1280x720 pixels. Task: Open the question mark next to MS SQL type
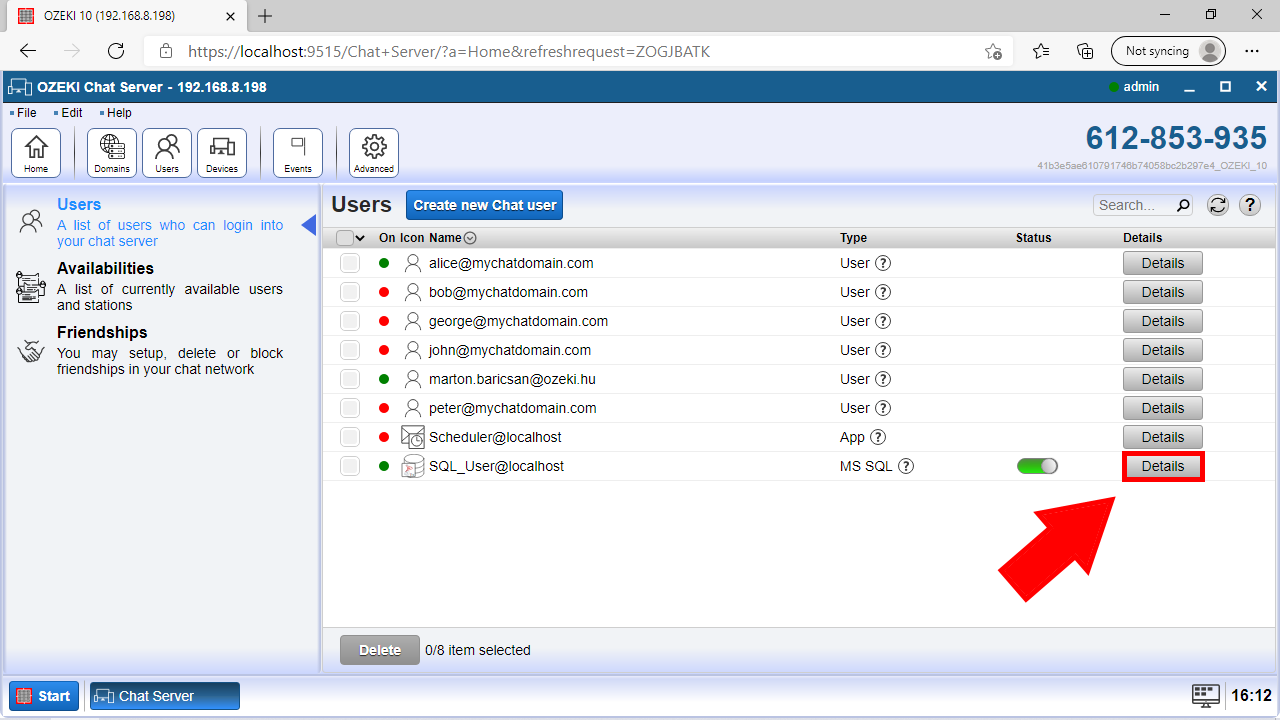[906, 465]
